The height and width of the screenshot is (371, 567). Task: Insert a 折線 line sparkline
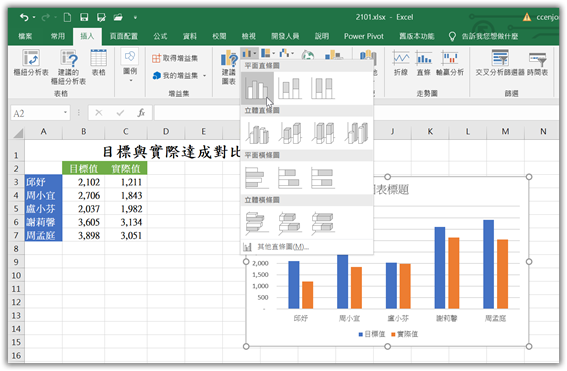(x=401, y=63)
